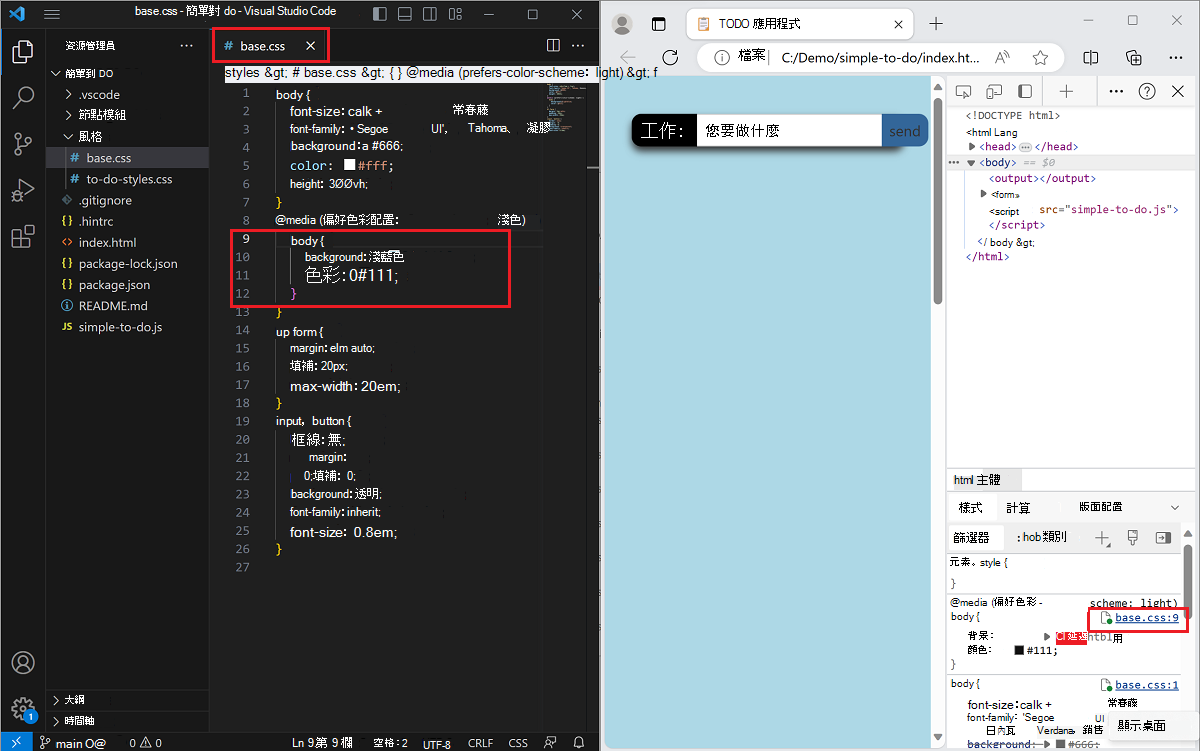Viewport: 1200px width, 751px height.
Task: Toggle the split editor layout in VS Code
Action: coord(553,45)
